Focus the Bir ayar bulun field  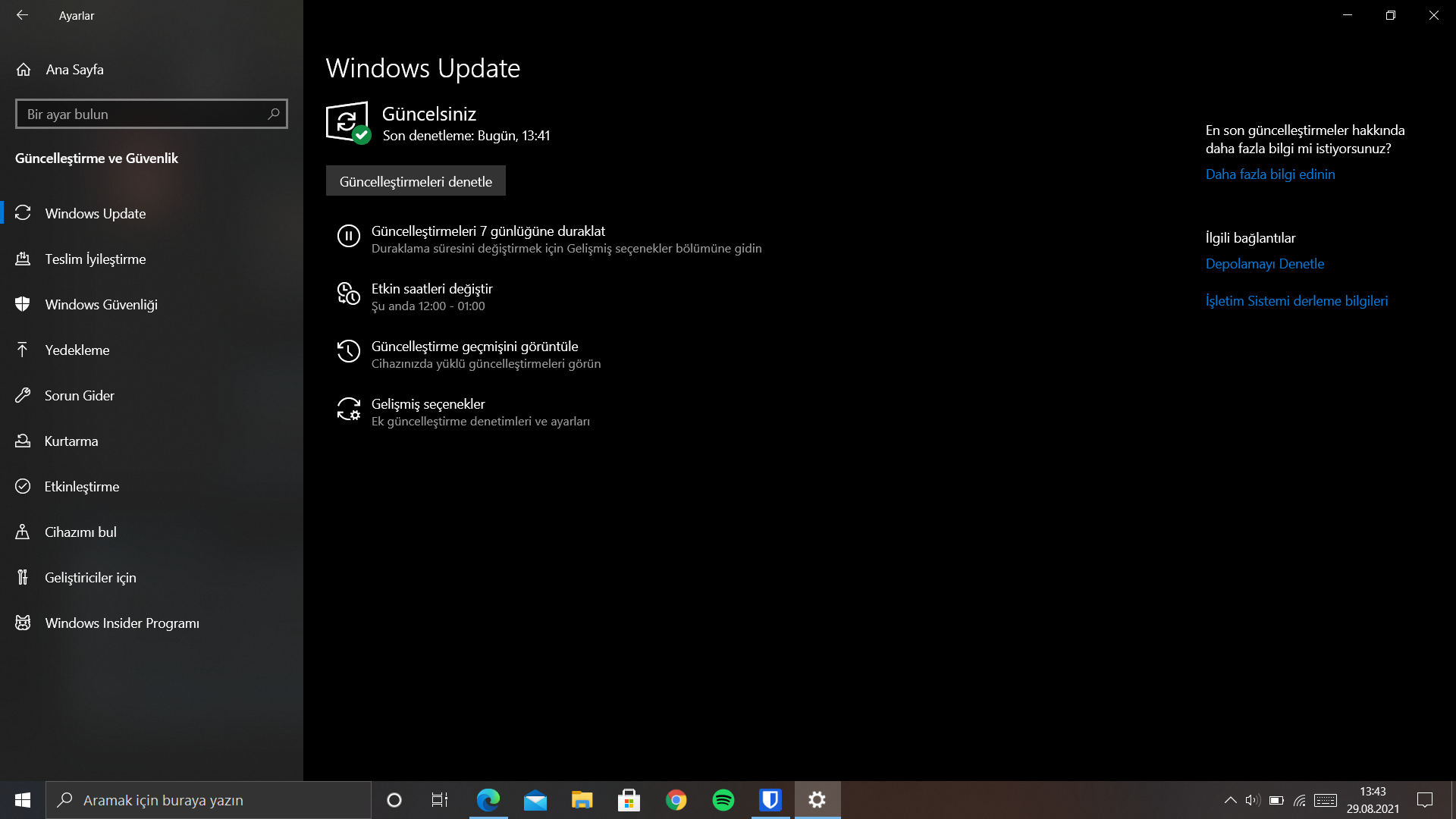140,115
